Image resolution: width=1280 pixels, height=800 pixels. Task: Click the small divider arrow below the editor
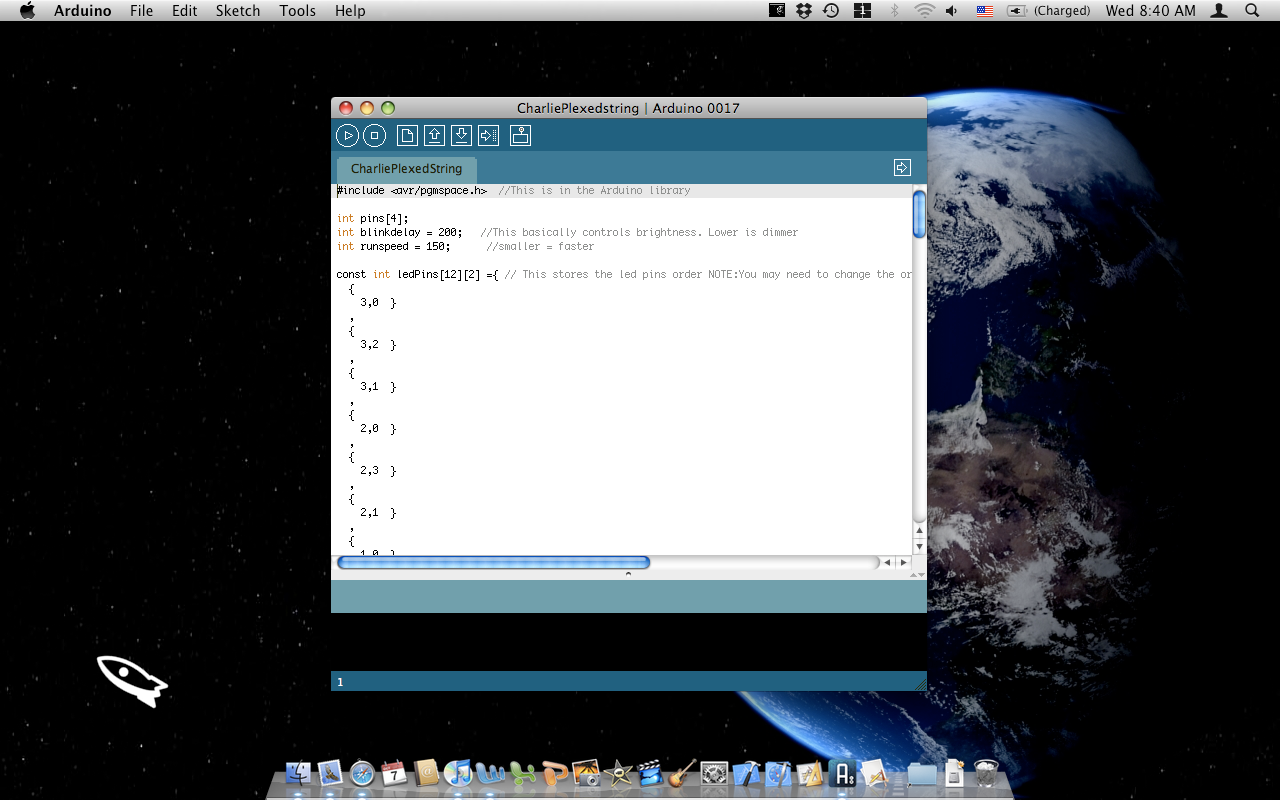click(x=628, y=574)
